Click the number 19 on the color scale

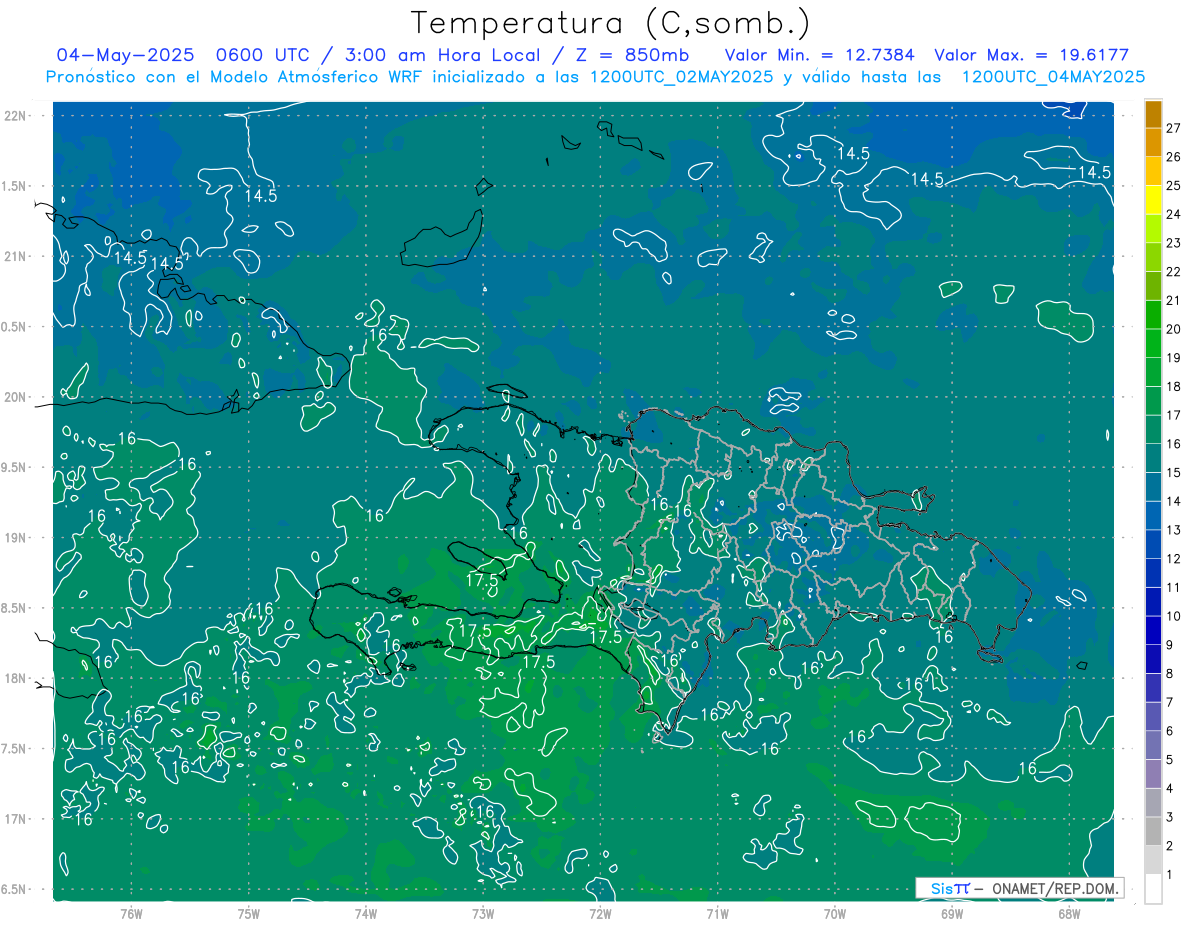pos(1174,358)
